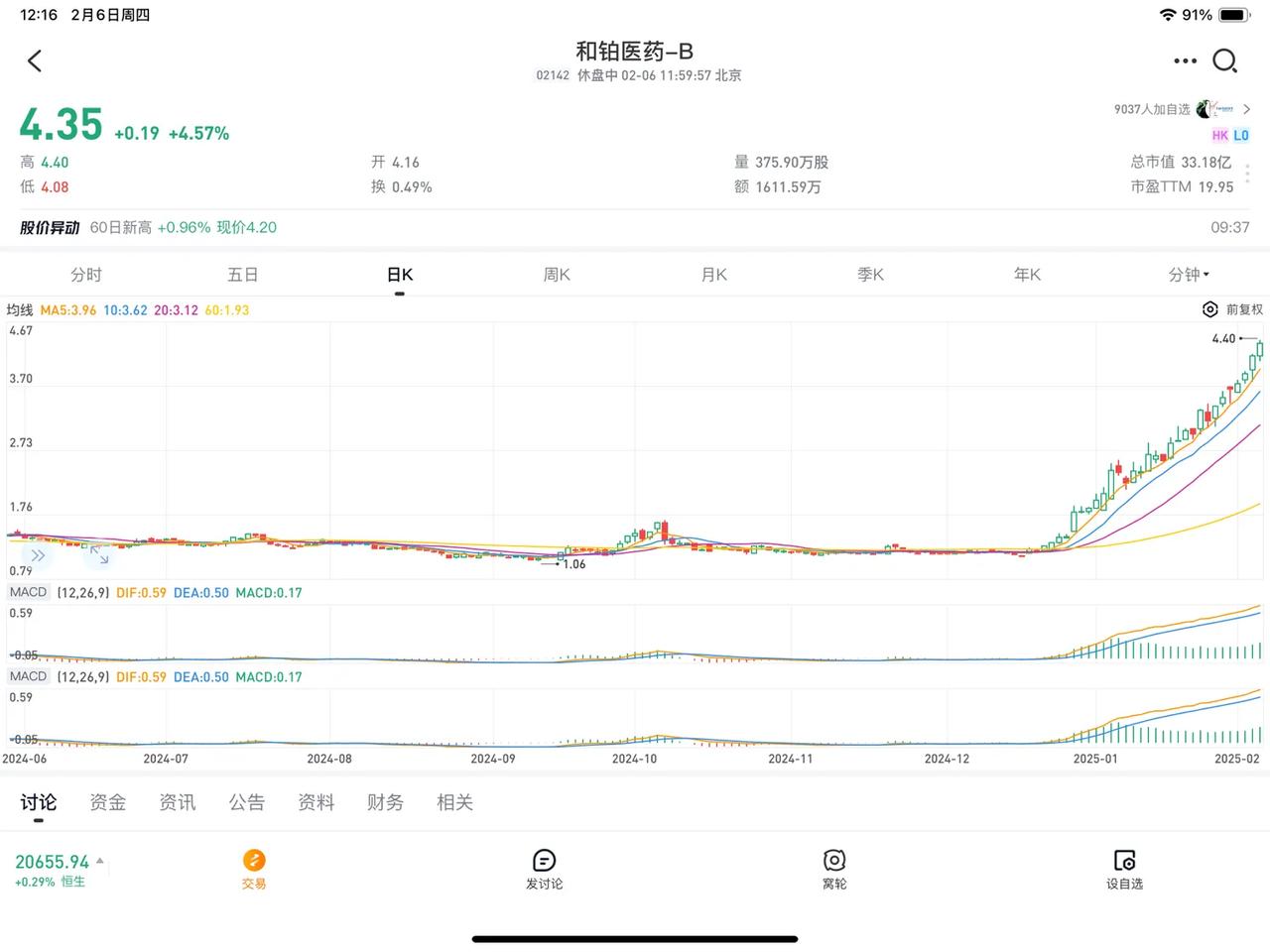Open the 资金 capital flow tab
Screen dimensions: 1270x952
pos(108,802)
